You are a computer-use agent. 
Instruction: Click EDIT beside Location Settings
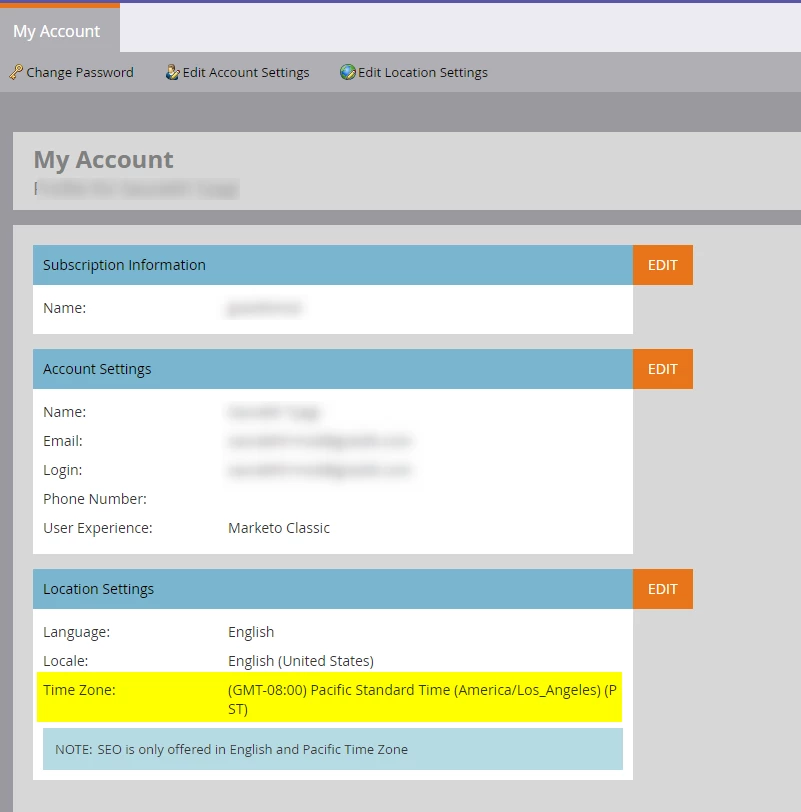663,589
